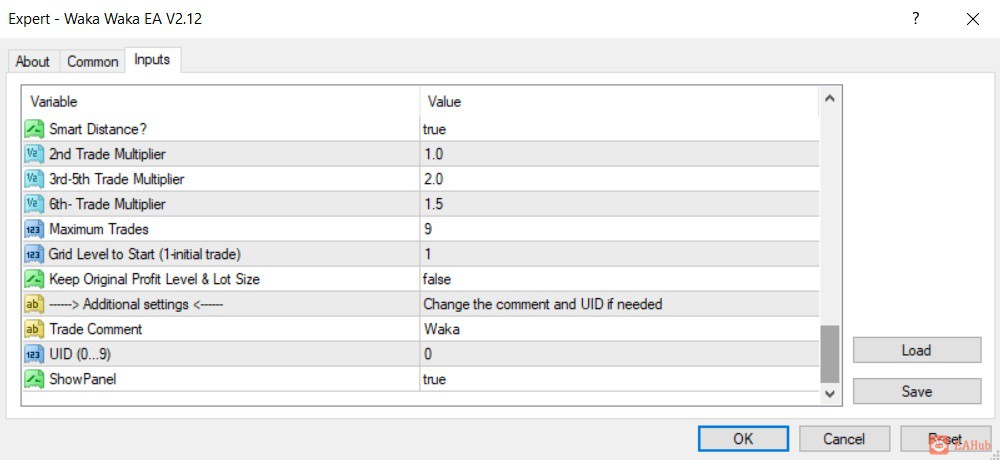Image resolution: width=1000 pixels, height=460 pixels.
Task: Click the Keep Original Profit Level icon
Action: (x=34, y=279)
